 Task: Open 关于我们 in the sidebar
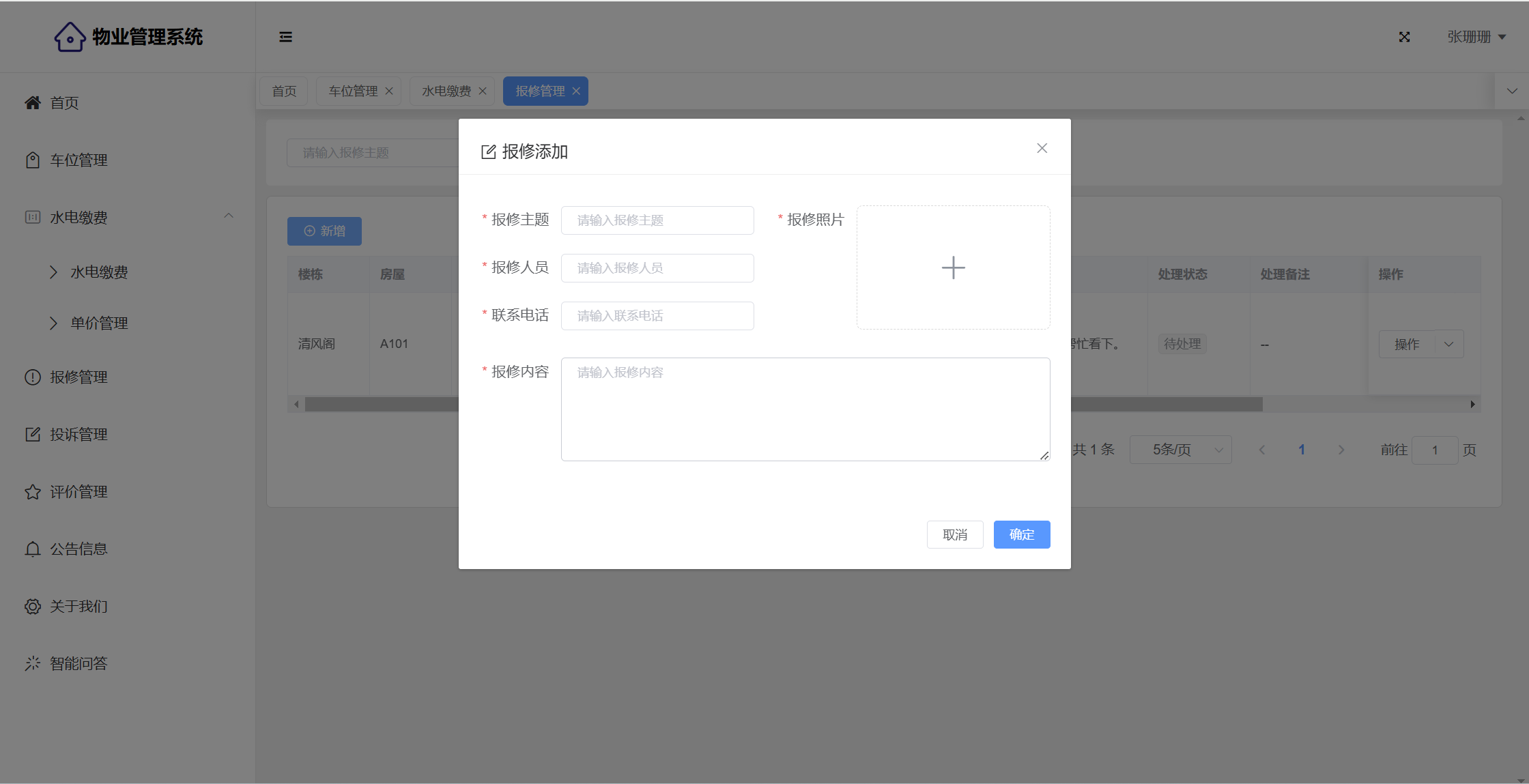[x=78, y=606]
